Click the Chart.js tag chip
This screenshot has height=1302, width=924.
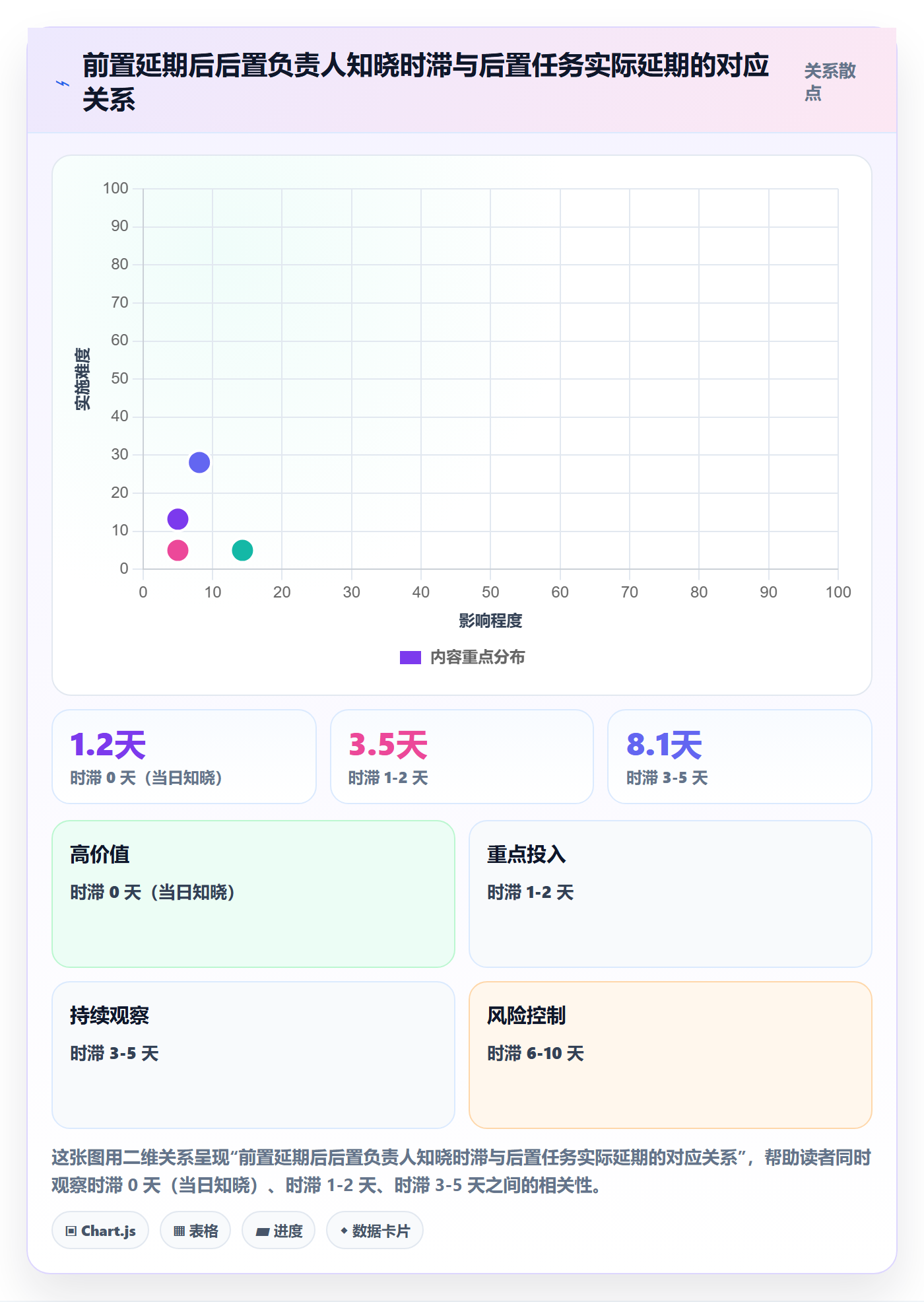[100, 1231]
